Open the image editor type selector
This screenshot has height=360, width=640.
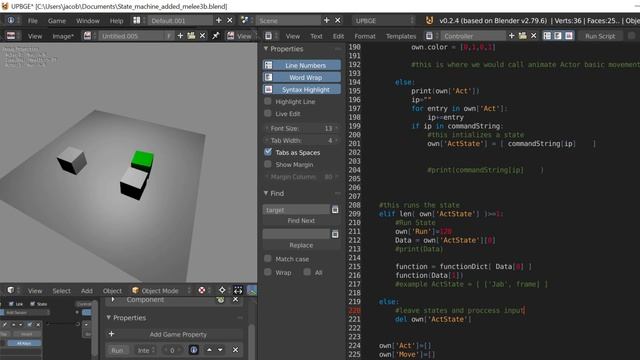point(12,36)
